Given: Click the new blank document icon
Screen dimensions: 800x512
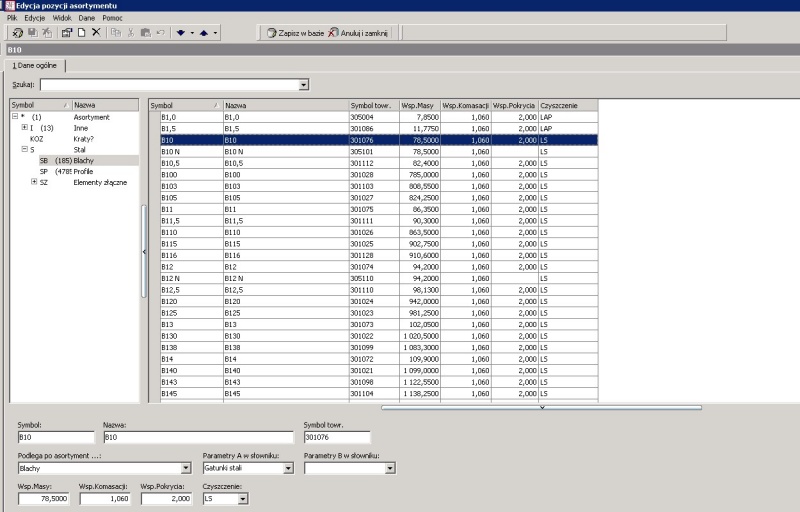Looking at the screenshot, I should [x=81, y=33].
